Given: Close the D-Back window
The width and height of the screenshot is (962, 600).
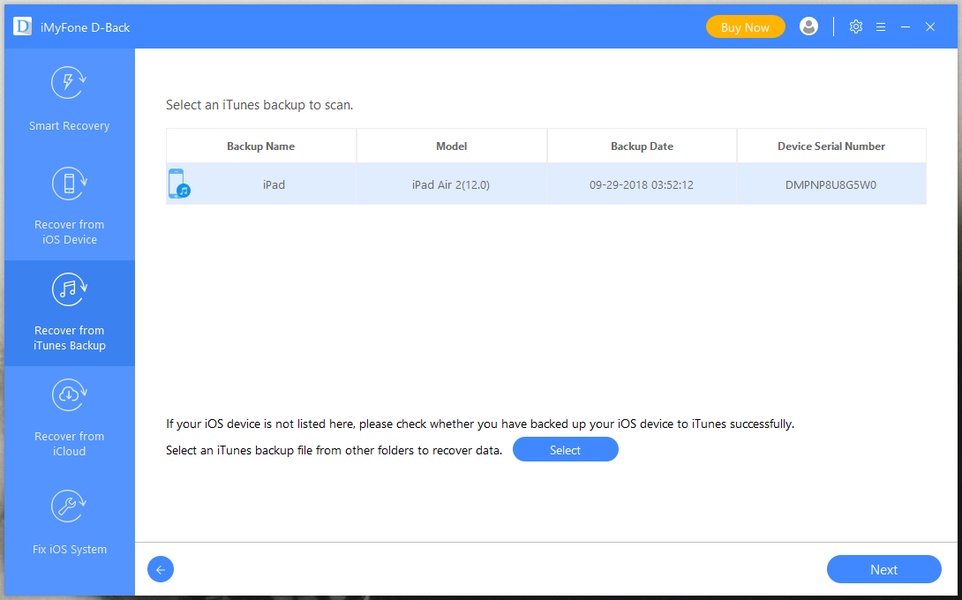Looking at the screenshot, I should coord(930,27).
